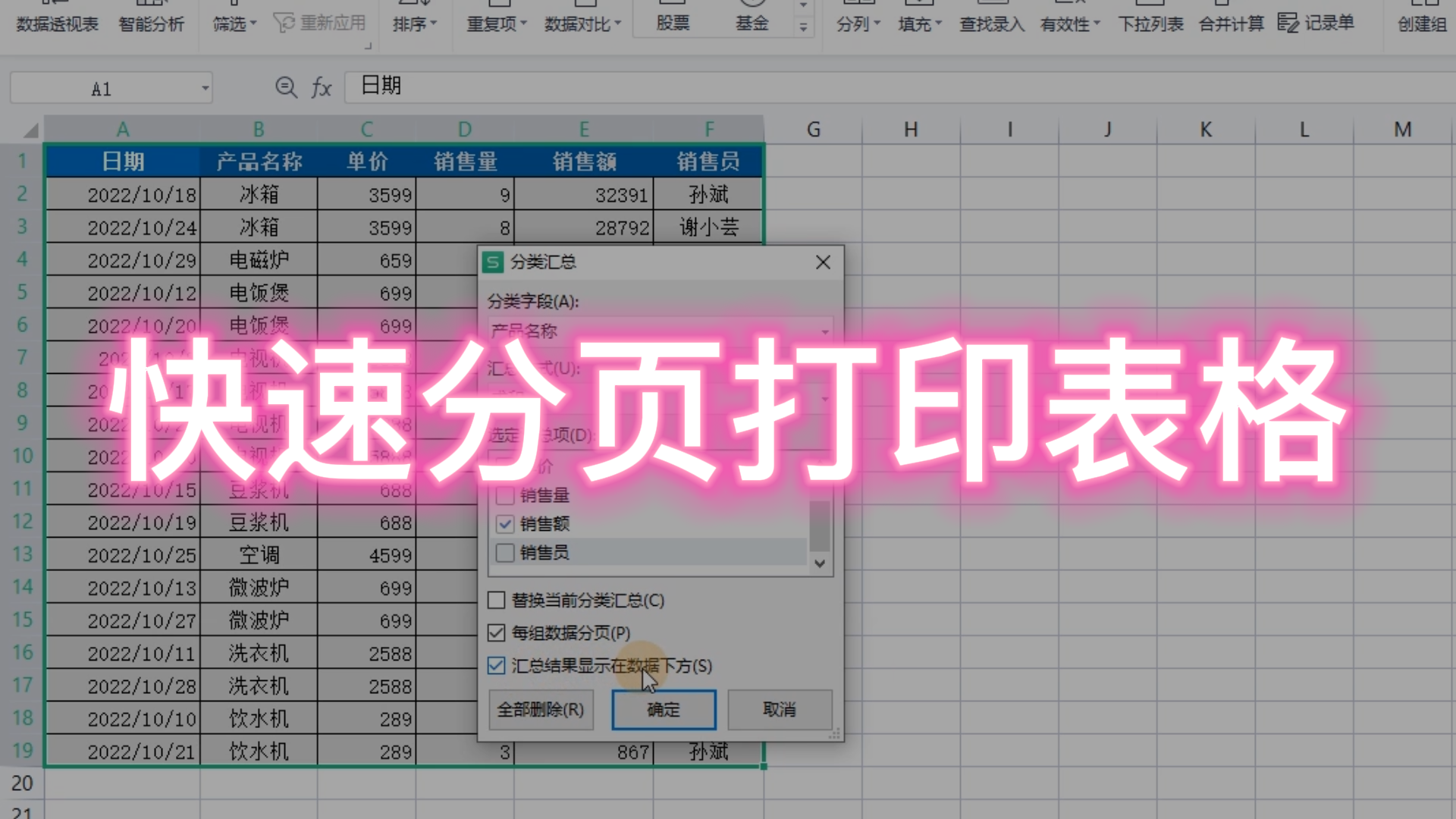Click cell with date 2022/10/21
The image size is (1456, 819).
tap(123, 752)
